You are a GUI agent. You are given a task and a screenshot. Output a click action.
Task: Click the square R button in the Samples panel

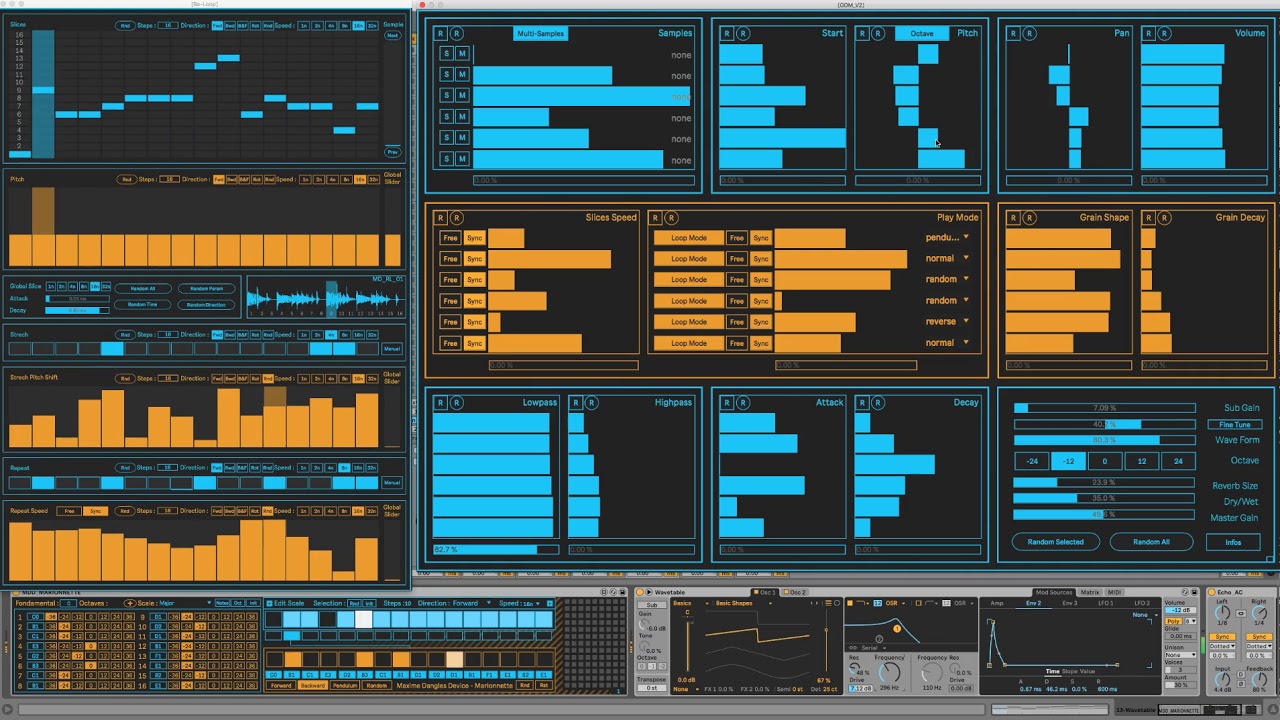(441, 33)
